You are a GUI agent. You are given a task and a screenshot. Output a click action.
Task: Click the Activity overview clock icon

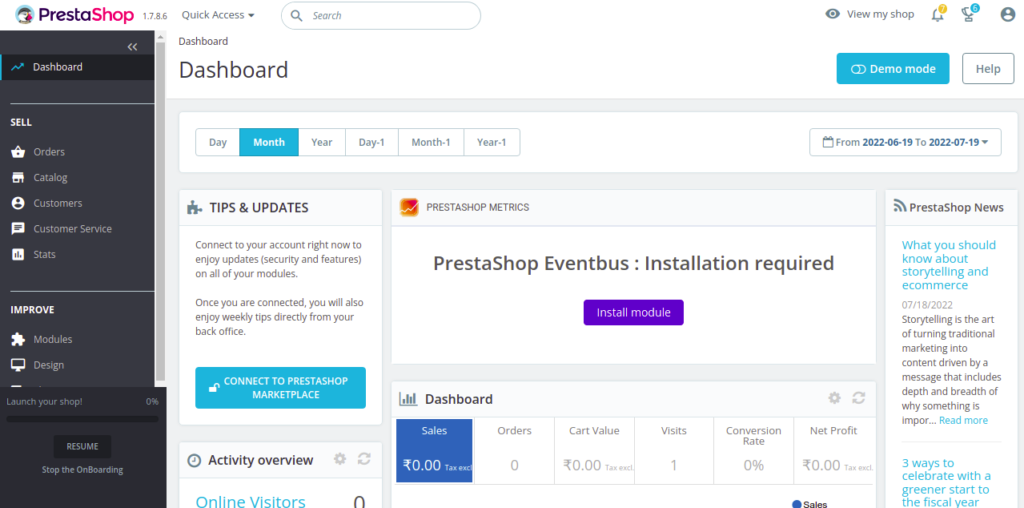pyautogui.click(x=194, y=460)
